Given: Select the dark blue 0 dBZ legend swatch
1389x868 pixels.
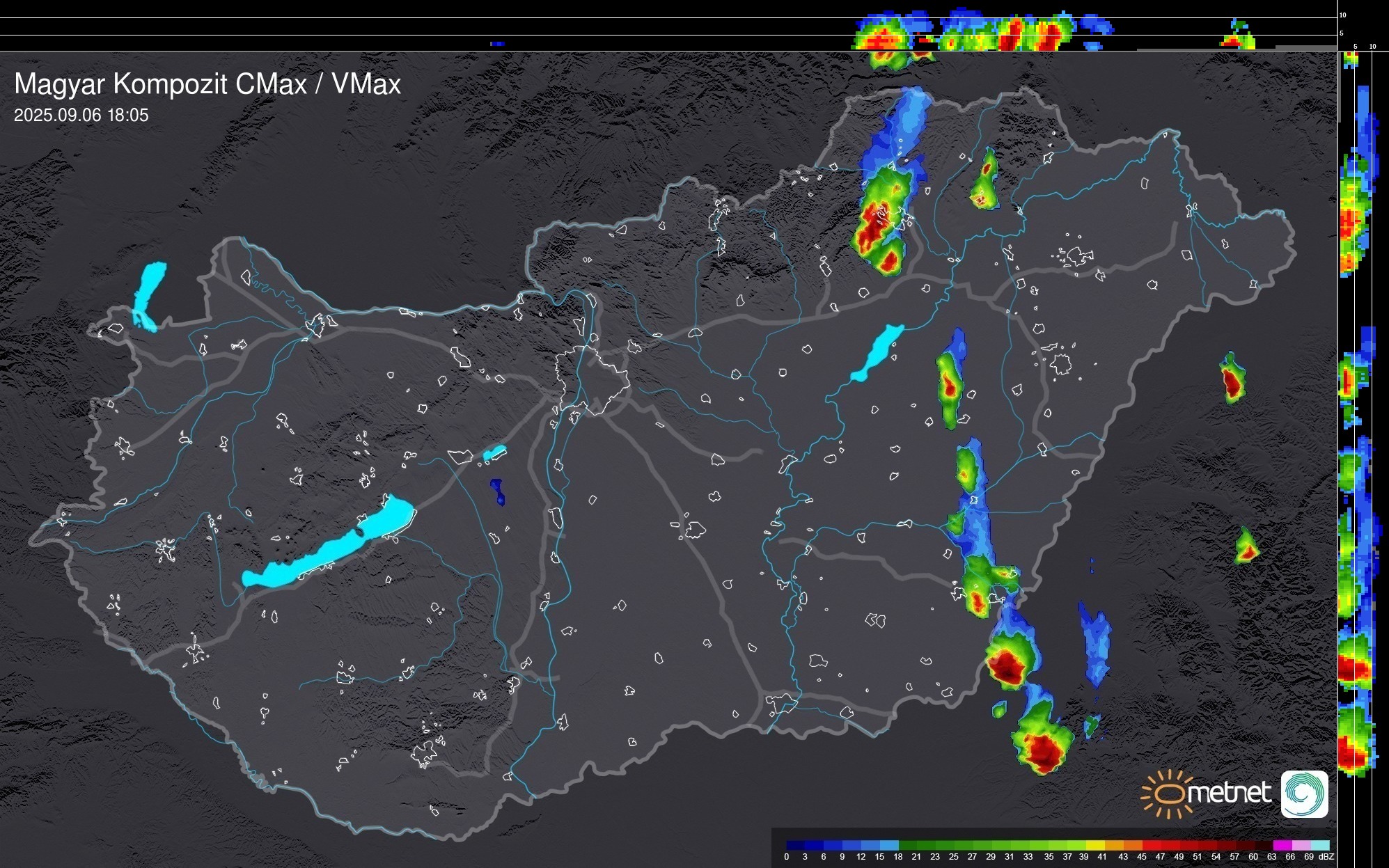Looking at the screenshot, I should (x=796, y=846).
